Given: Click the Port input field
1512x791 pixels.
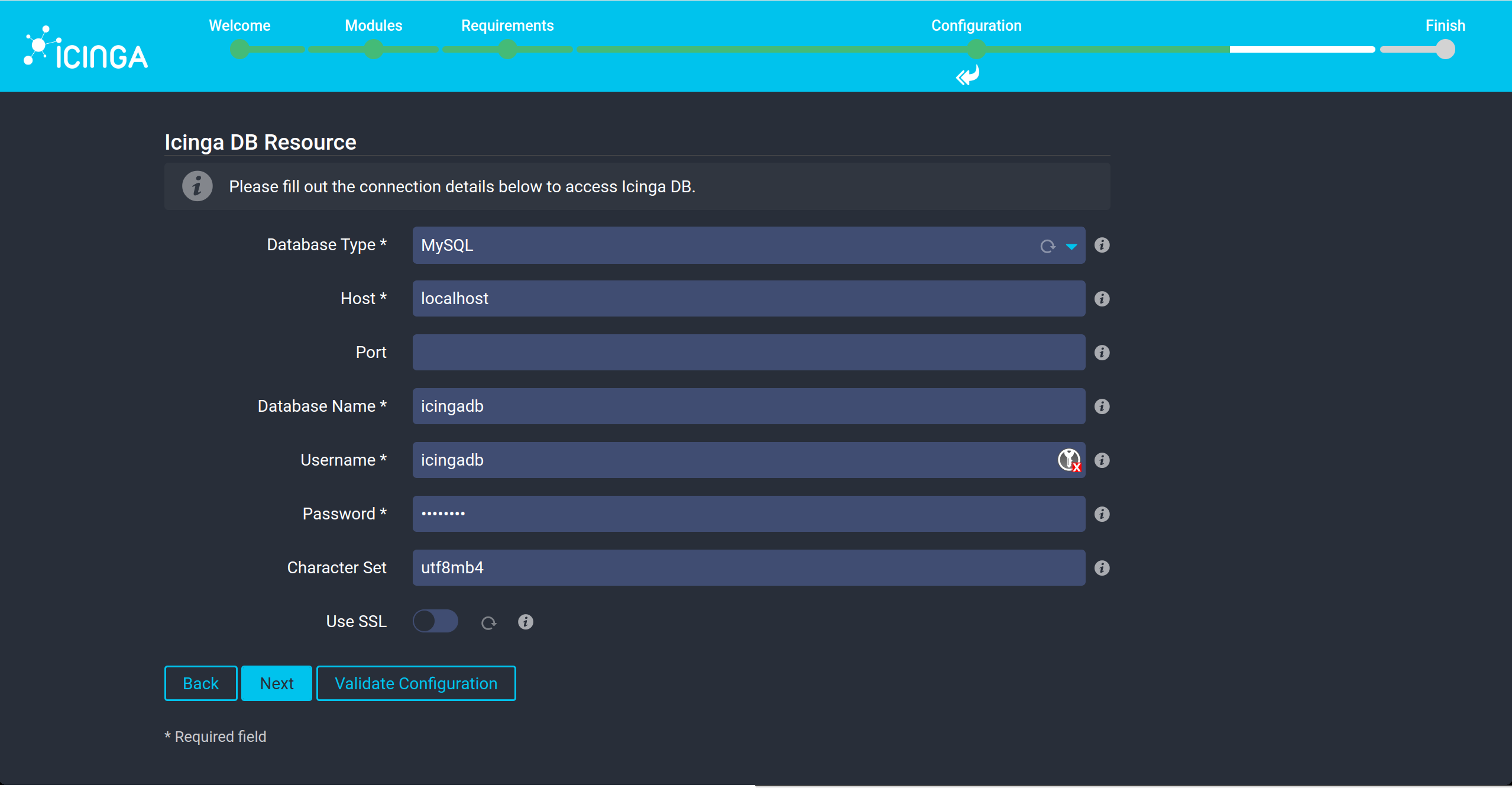Looking at the screenshot, I should (x=749, y=352).
